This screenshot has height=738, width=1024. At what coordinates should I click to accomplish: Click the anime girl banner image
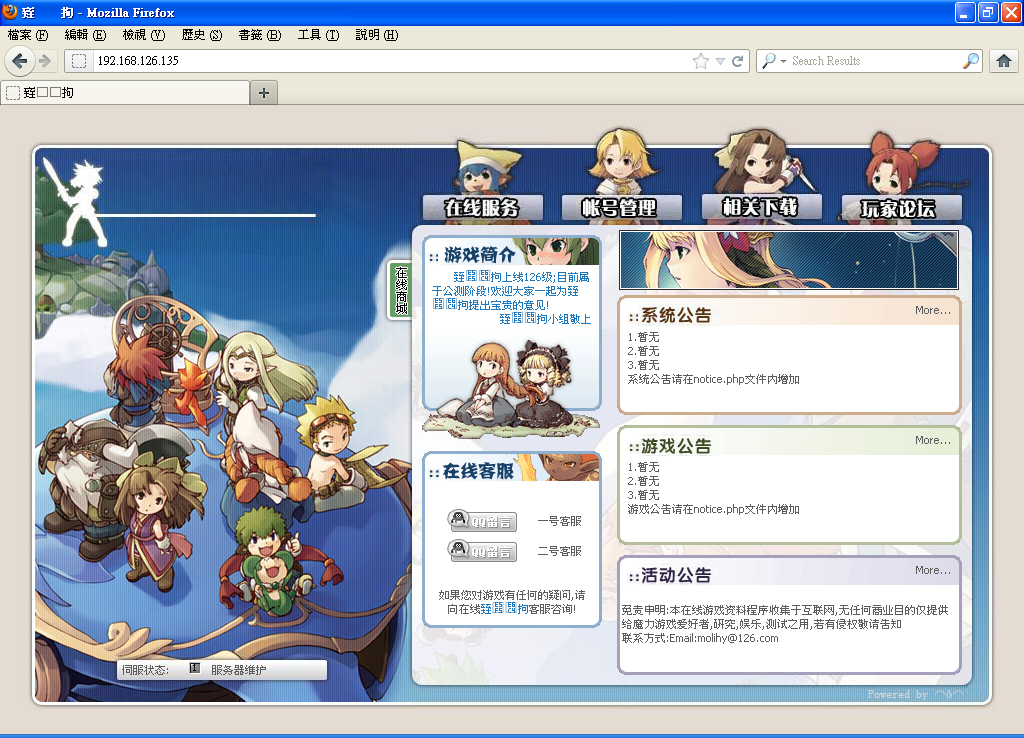pos(789,260)
